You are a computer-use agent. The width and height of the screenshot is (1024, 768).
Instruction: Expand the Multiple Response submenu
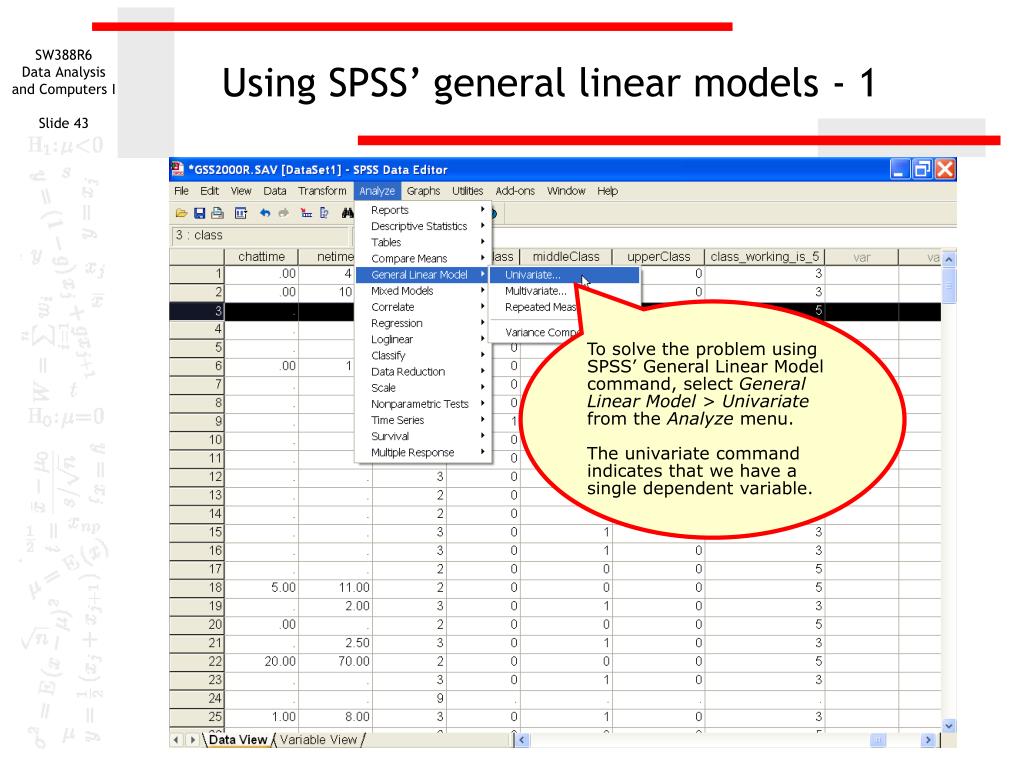[x=423, y=453]
